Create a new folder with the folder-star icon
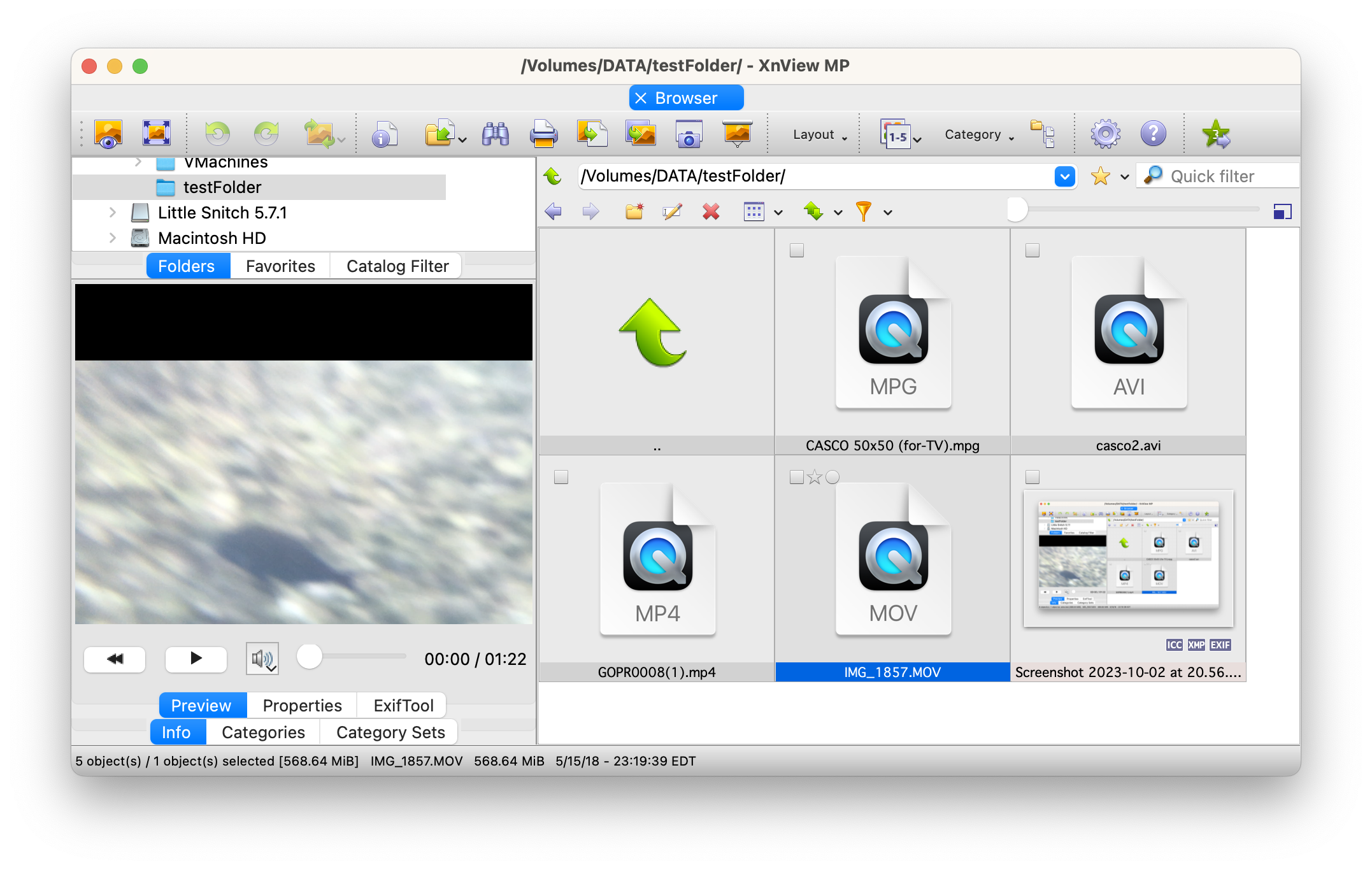 tap(634, 211)
